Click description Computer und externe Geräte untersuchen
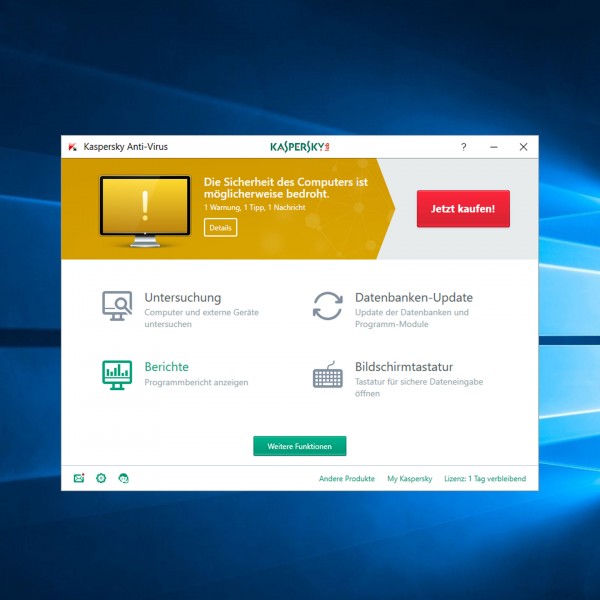 click(x=201, y=318)
